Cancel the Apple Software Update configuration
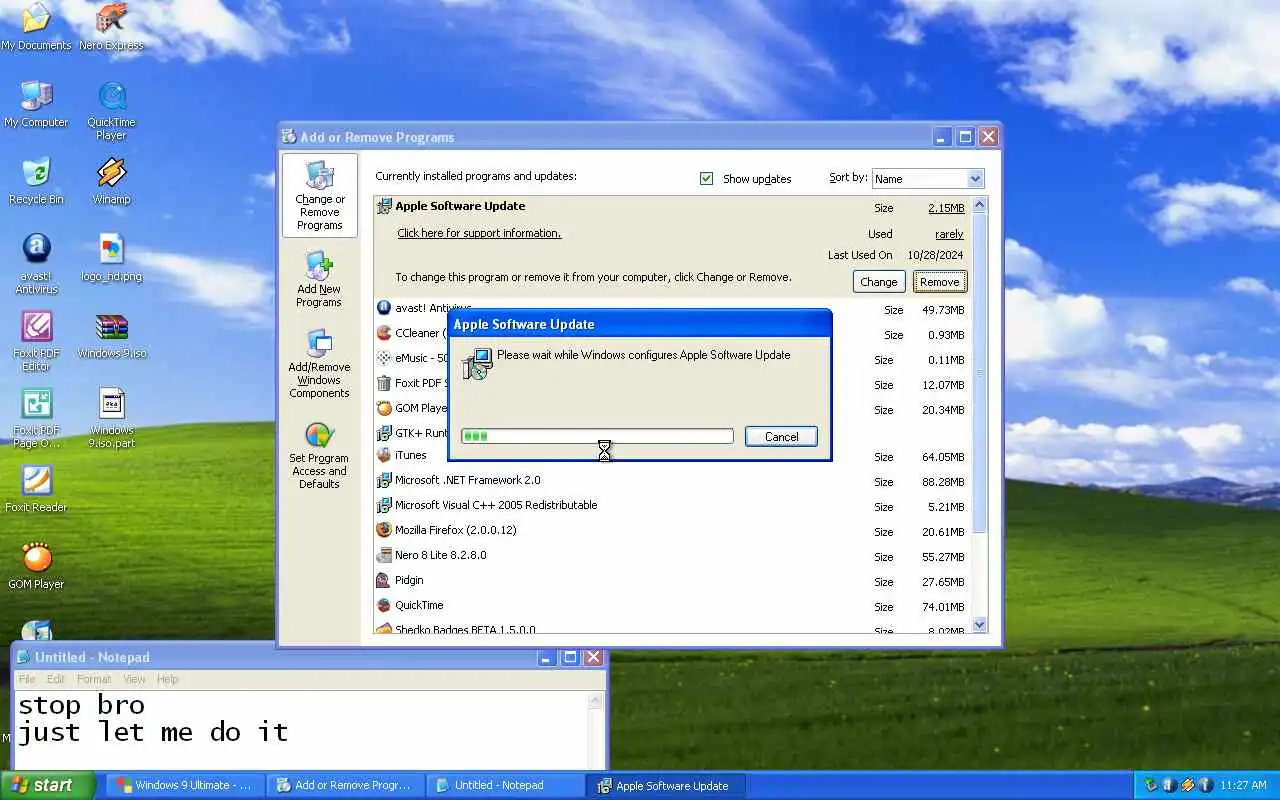 [x=781, y=436]
